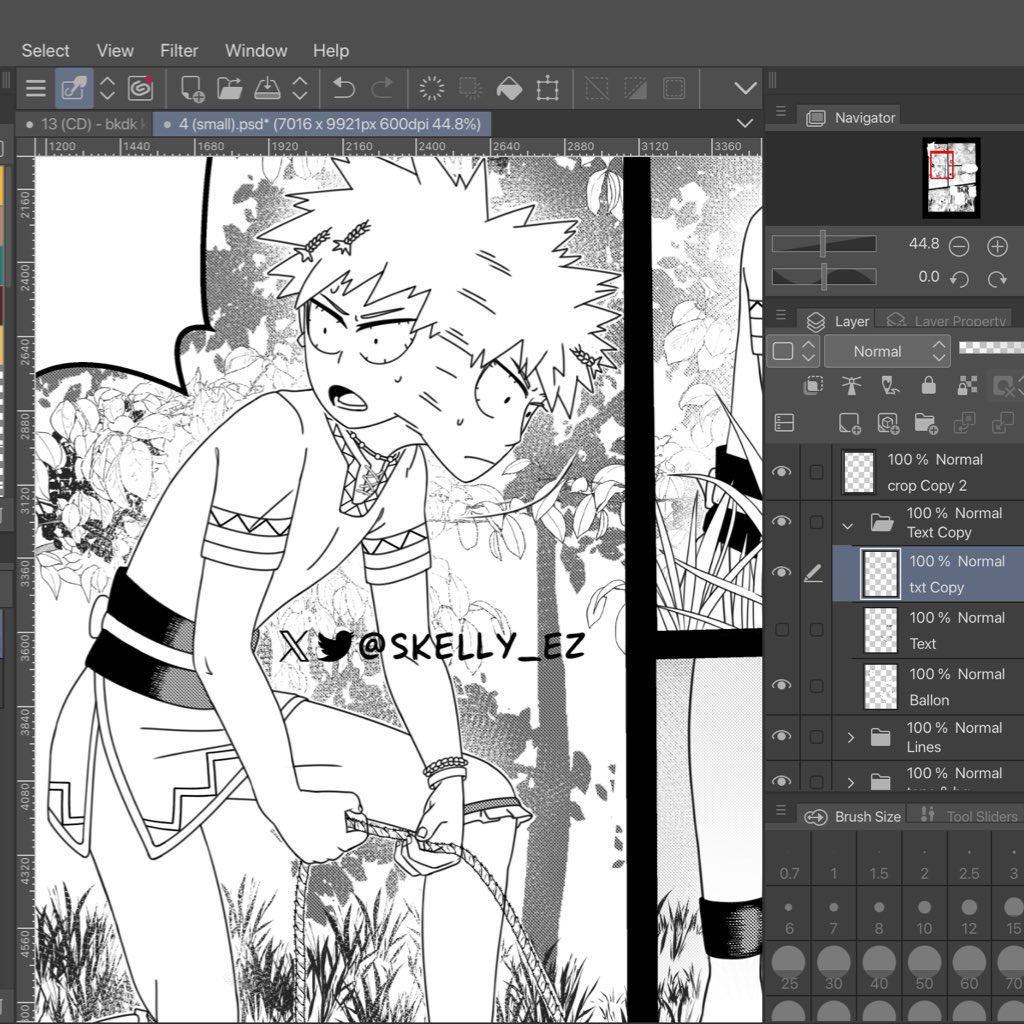The height and width of the screenshot is (1024, 1024).
Task: Switch to the 13 (CD) document tab
Action: [x=82, y=124]
